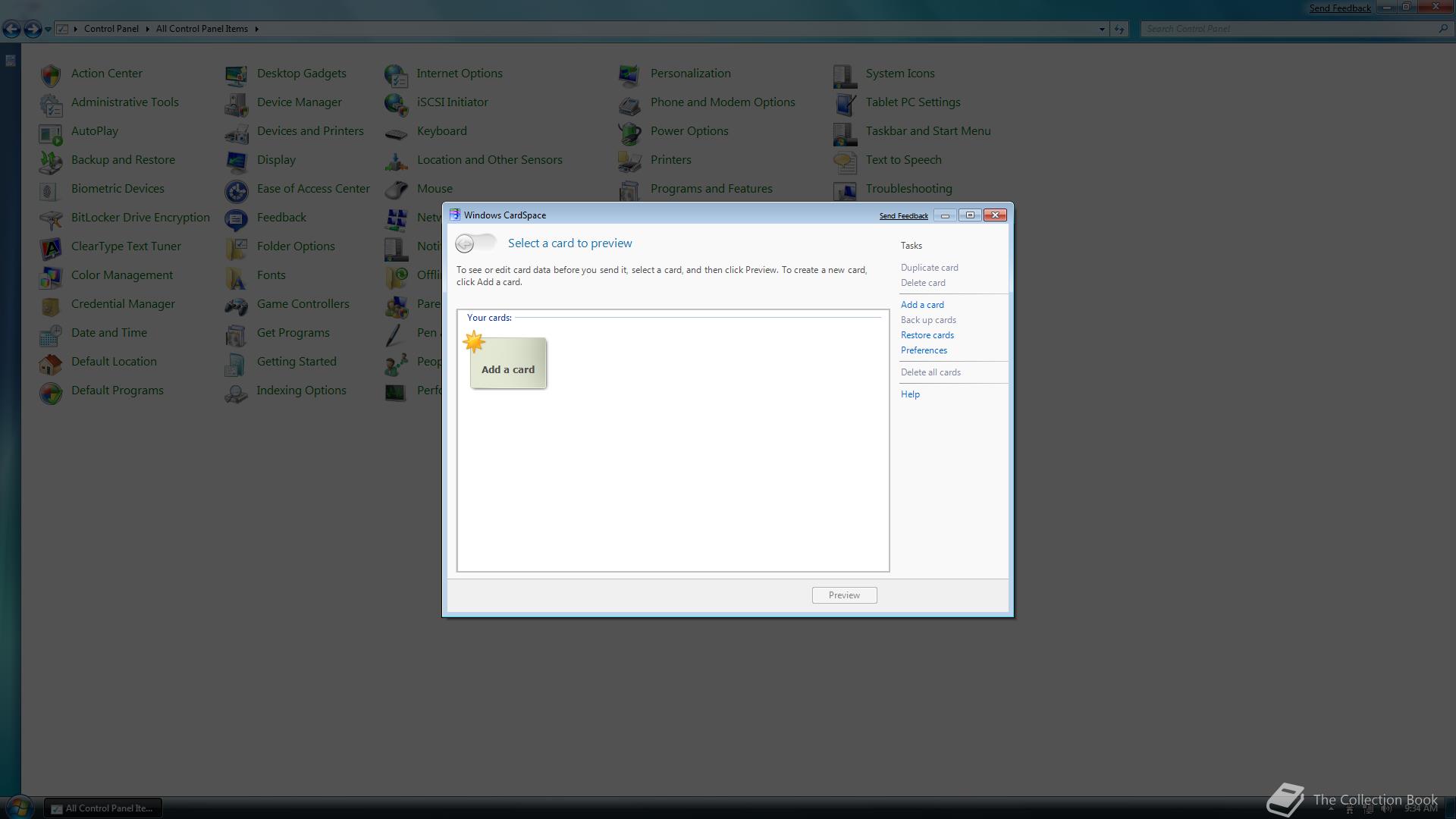Expand All Control Panel Items breadcrumb arrow

(256, 29)
